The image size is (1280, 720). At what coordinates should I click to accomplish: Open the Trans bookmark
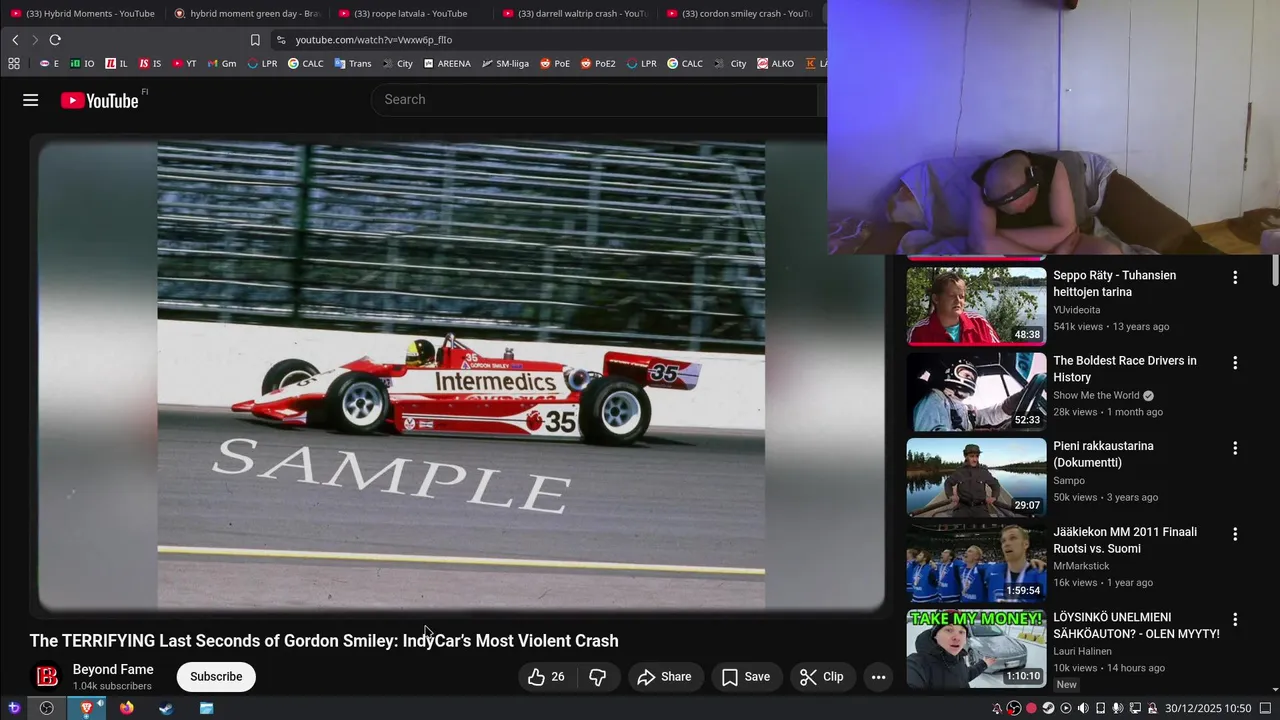(353, 63)
